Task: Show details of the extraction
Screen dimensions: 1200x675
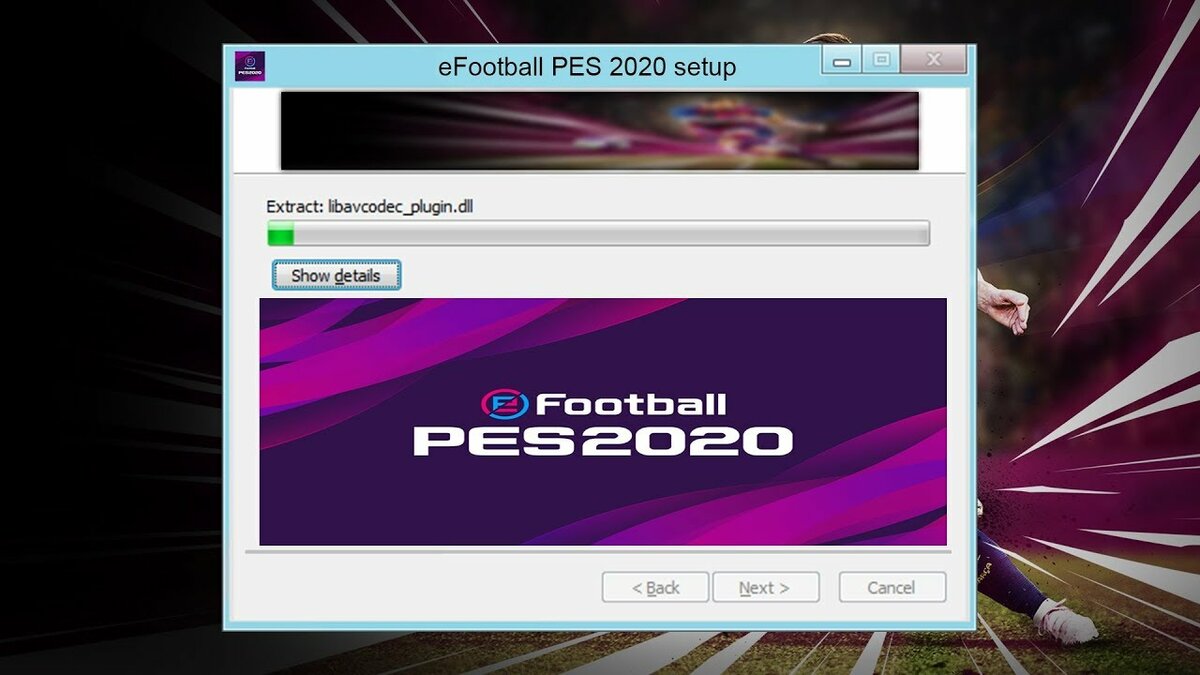Action: (x=336, y=275)
